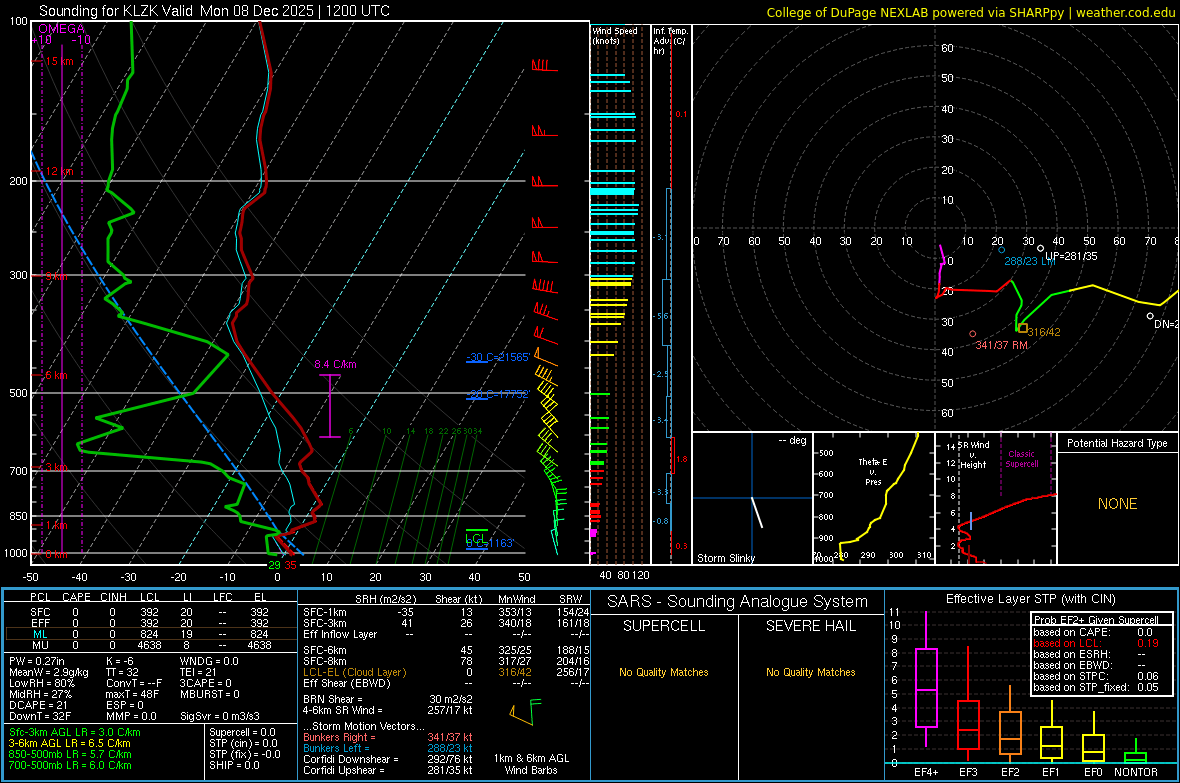This screenshot has height=783, width=1180.
Task: Click the 'K = -6' index value
Action: pyautogui.click(x=120, y=661)
